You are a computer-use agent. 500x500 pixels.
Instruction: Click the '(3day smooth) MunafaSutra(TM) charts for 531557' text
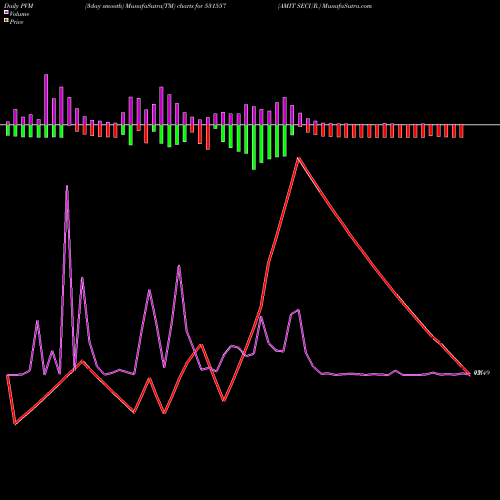click(x=156, y=6)
